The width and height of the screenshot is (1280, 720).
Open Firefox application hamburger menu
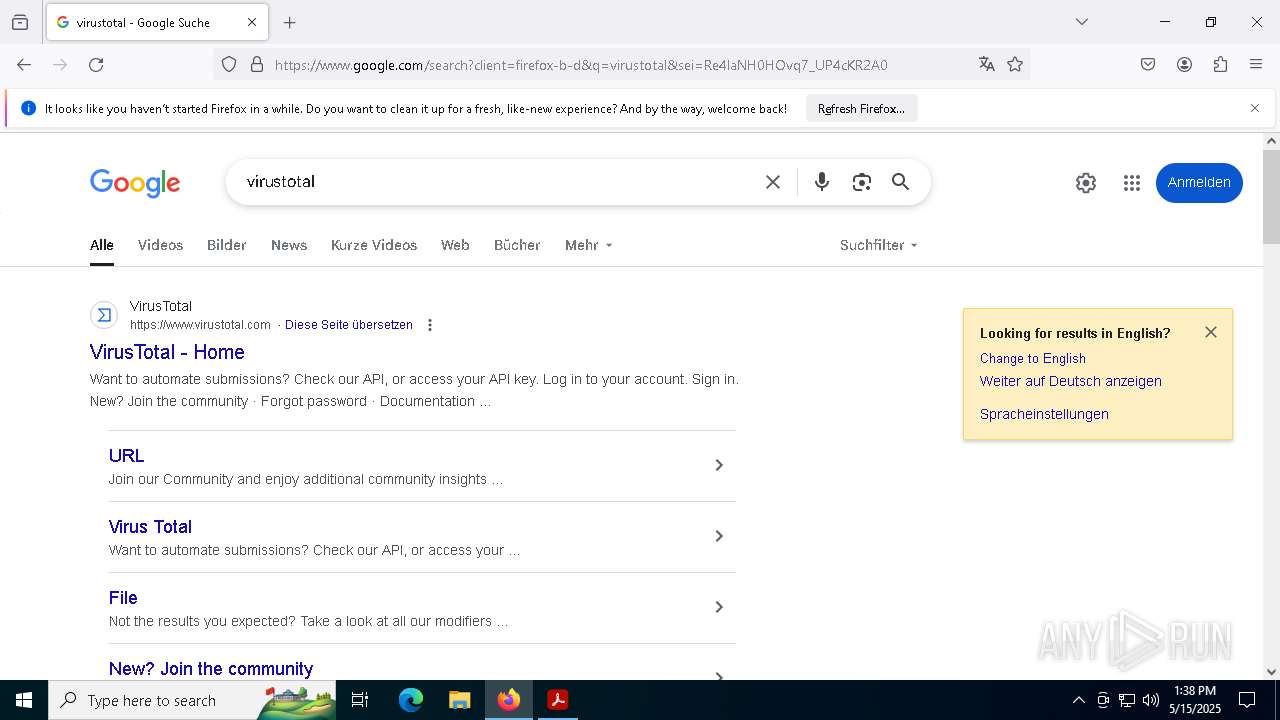pyautogui.click(x=1256, y=65)
